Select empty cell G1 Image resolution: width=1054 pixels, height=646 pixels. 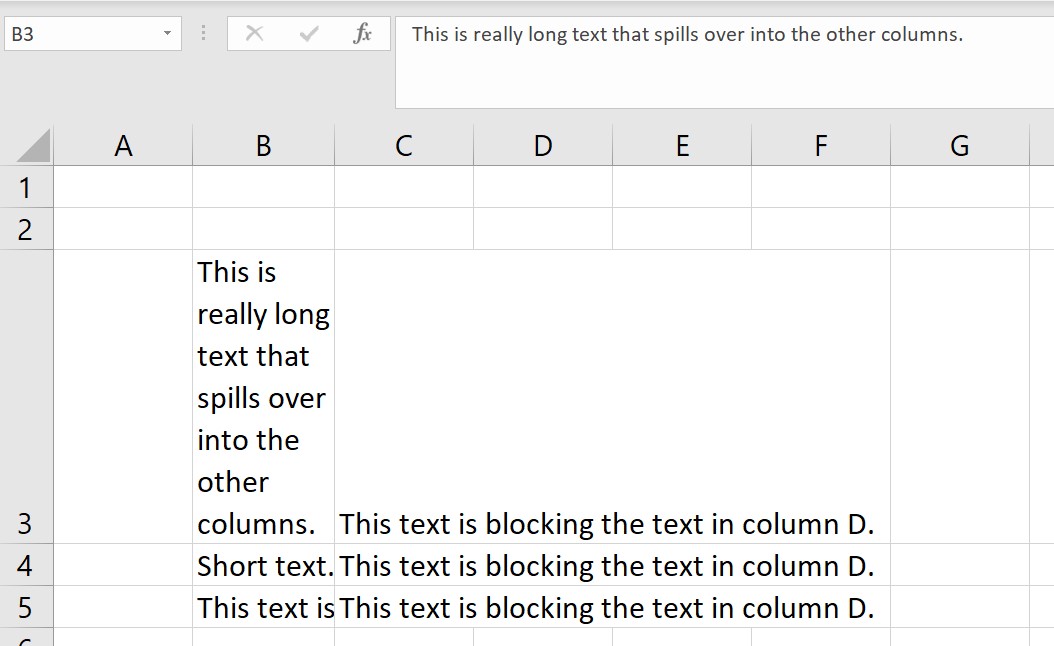[959, 187]
